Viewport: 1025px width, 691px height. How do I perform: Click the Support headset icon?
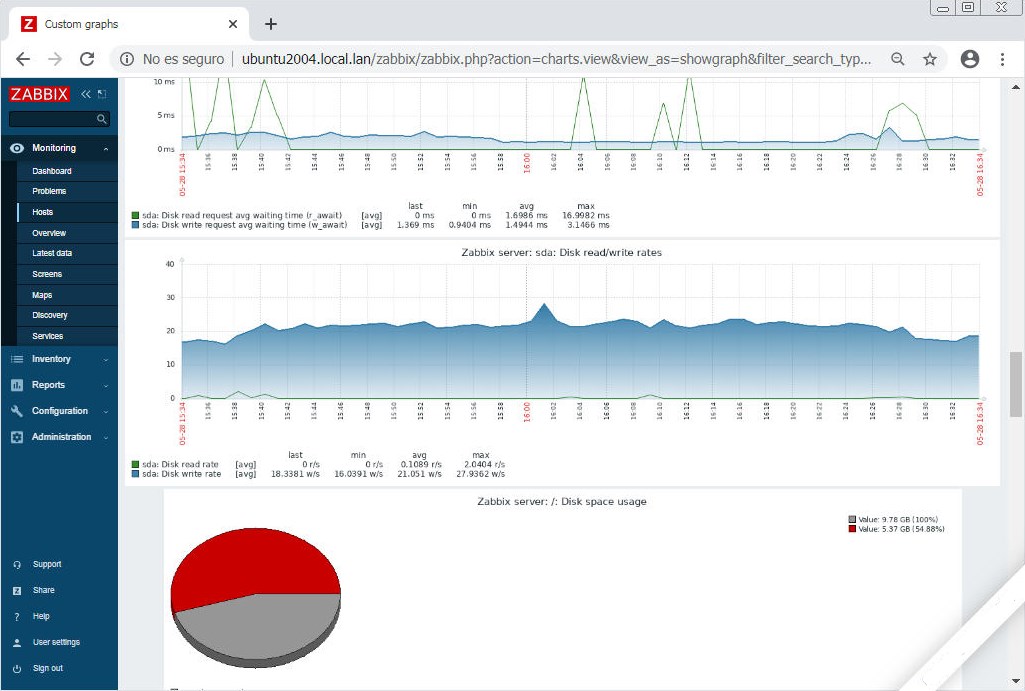coord(17,565)
